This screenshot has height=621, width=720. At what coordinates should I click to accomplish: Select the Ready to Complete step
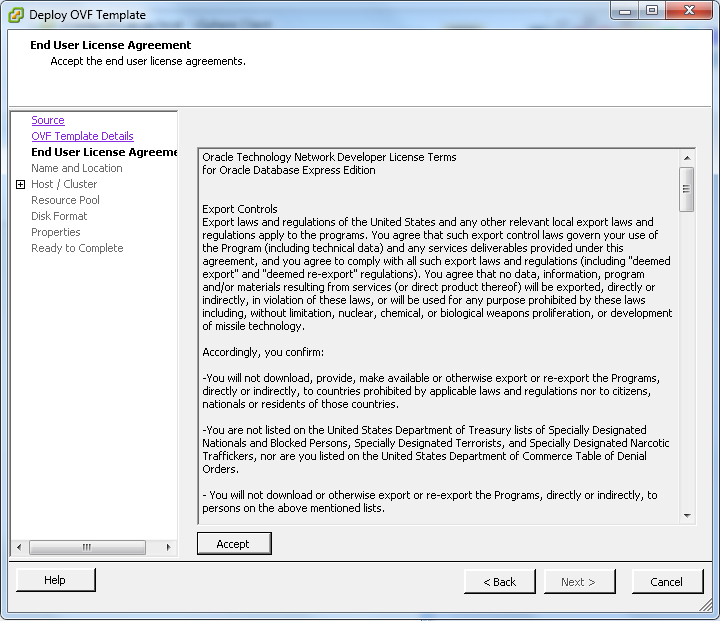point(77,248)
